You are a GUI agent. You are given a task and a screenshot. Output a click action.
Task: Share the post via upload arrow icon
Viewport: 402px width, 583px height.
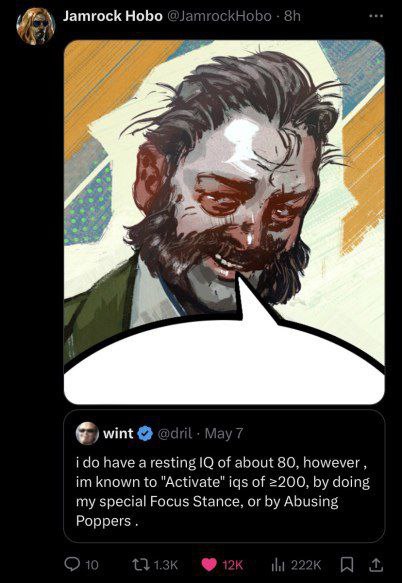[376, 565]
